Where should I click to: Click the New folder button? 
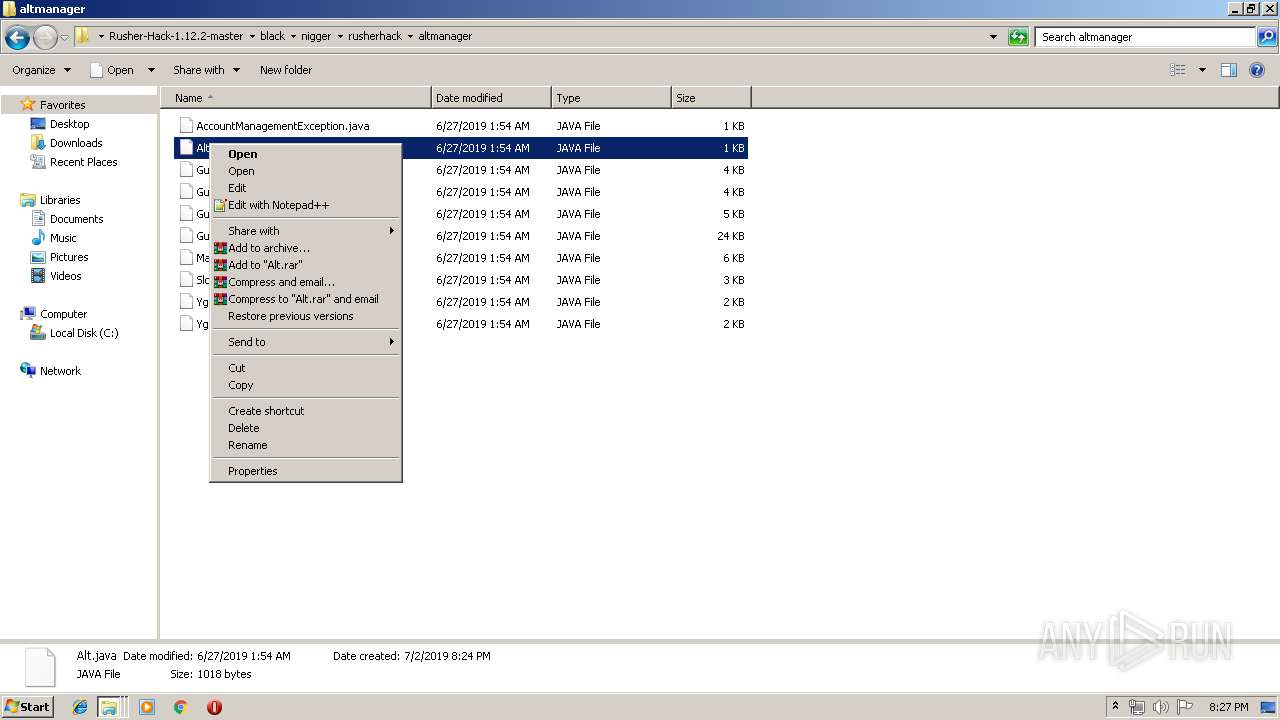click(x=286, y=70)
